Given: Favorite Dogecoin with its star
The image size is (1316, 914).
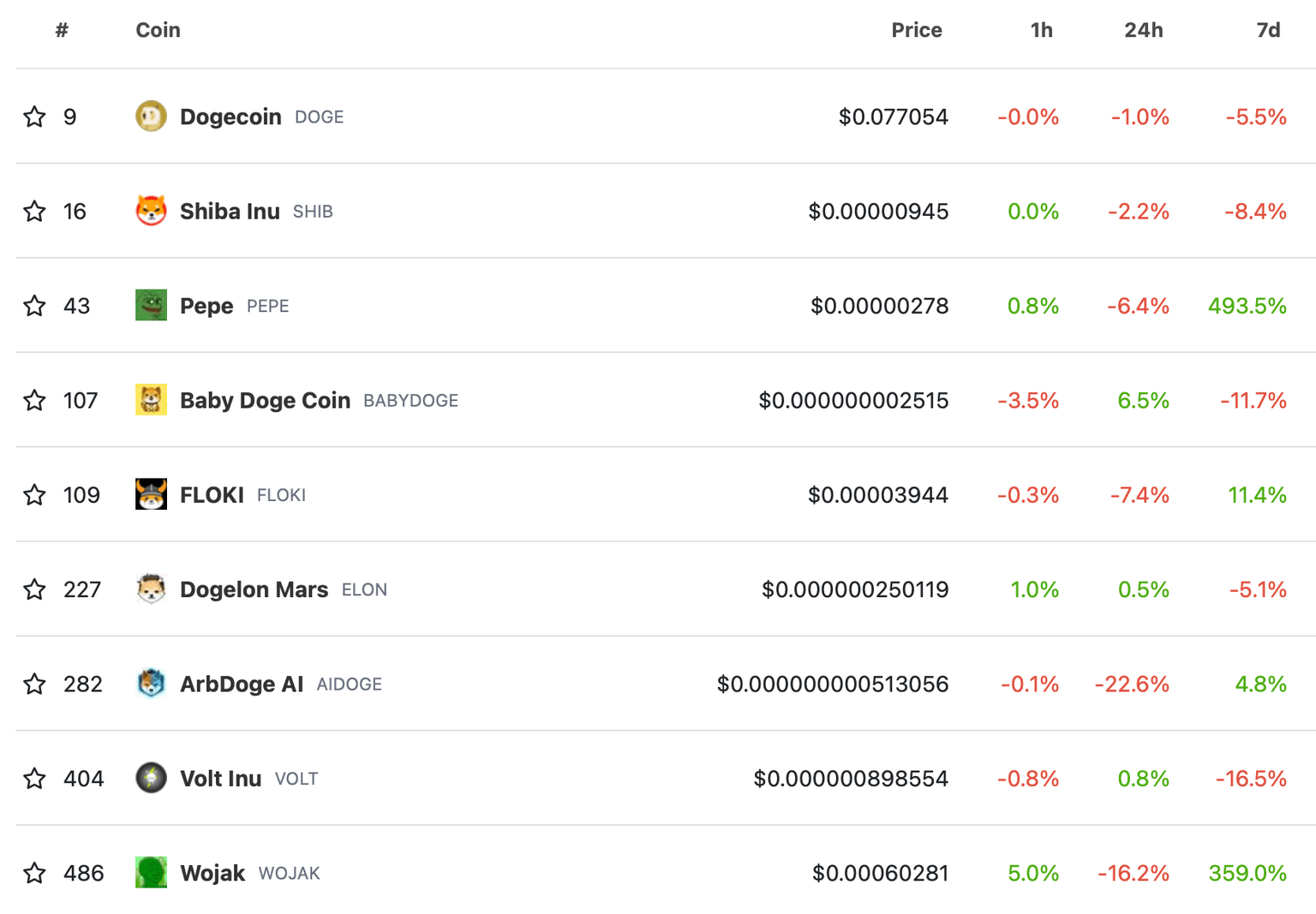Looking at the screenshot, I should 35,116.
